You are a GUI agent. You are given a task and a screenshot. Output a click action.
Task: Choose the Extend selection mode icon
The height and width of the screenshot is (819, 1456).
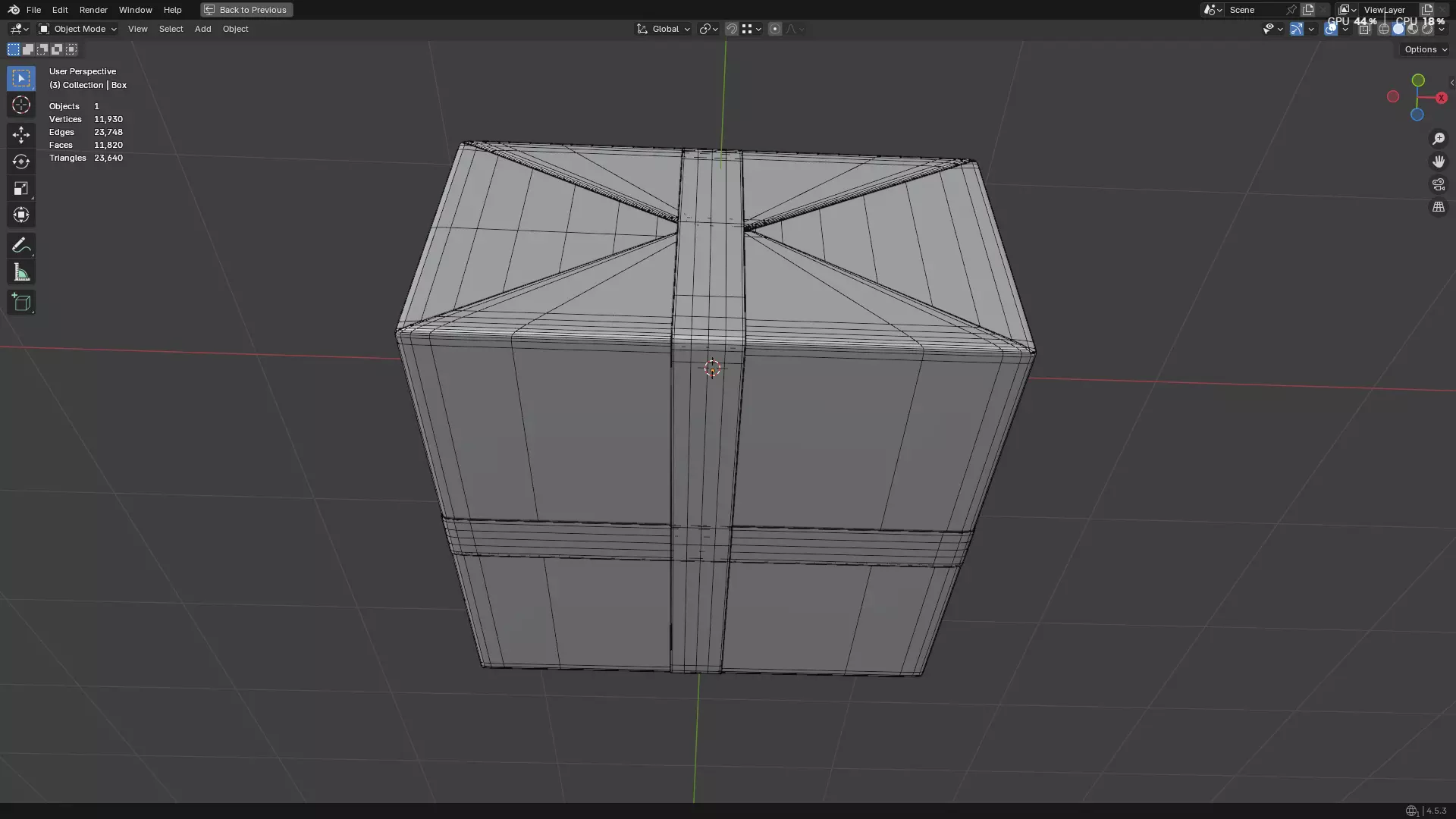point(28,49)
